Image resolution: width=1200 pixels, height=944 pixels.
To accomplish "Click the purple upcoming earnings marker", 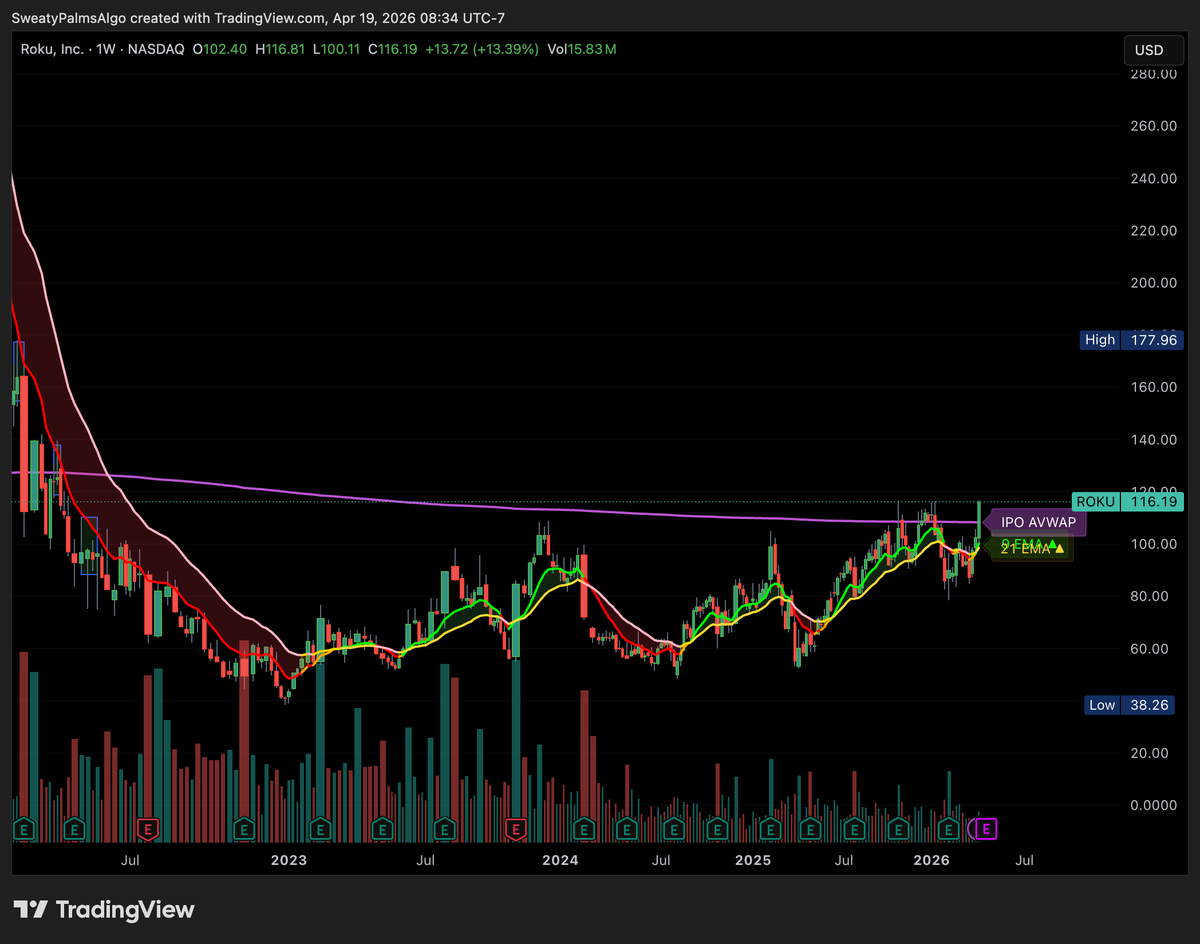I will coord(987,828).
